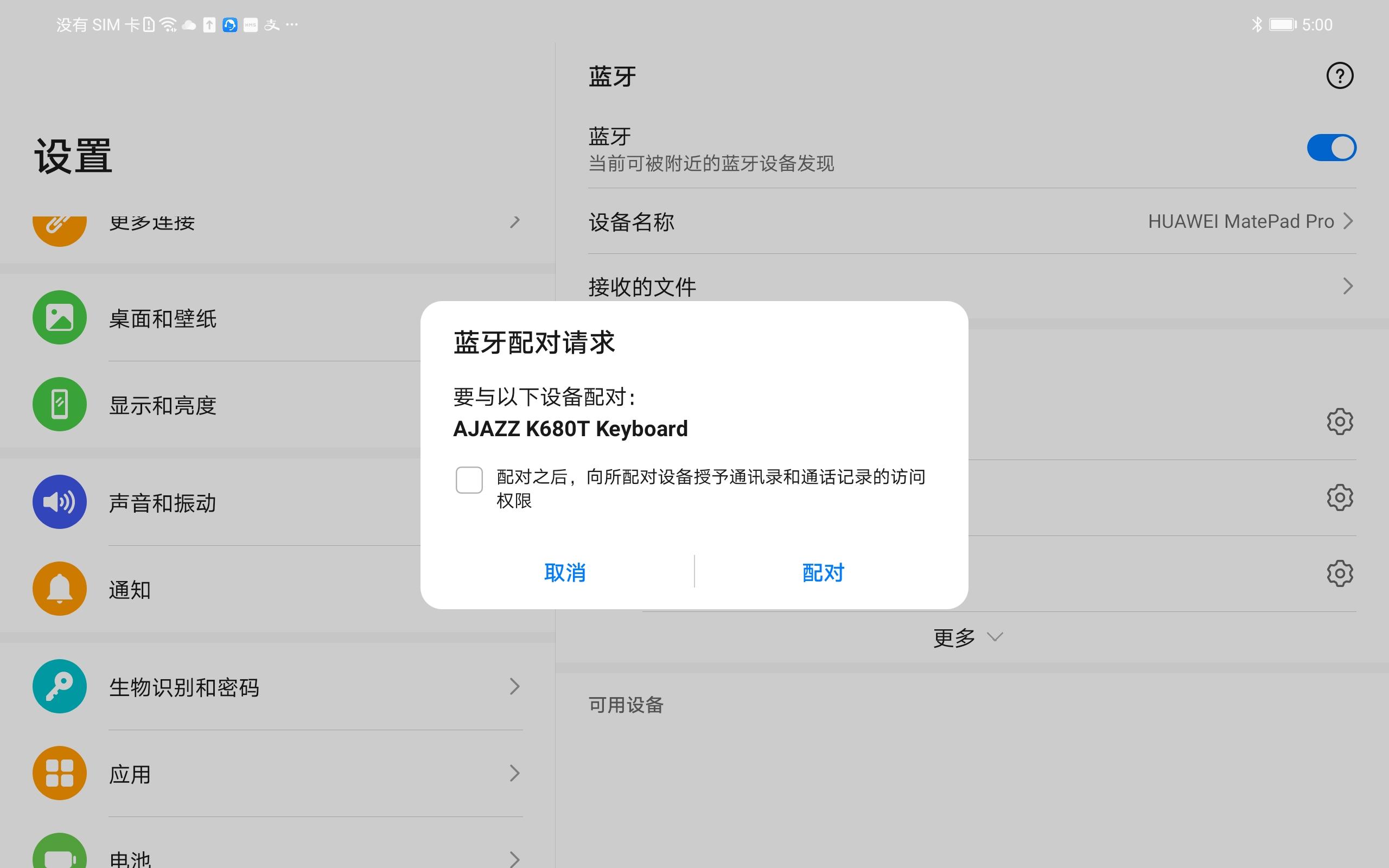Open settings gear for first paired device
Screen dimensions: 1389x868
tap(1340, 422)
